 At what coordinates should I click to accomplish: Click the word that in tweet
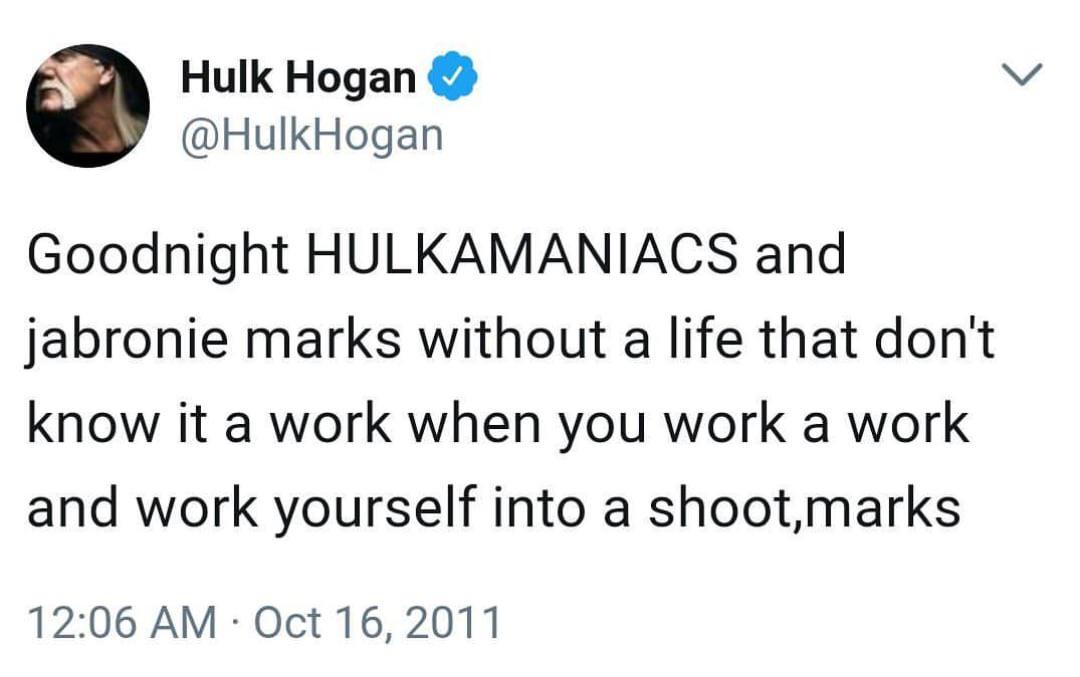pos(807,339)
